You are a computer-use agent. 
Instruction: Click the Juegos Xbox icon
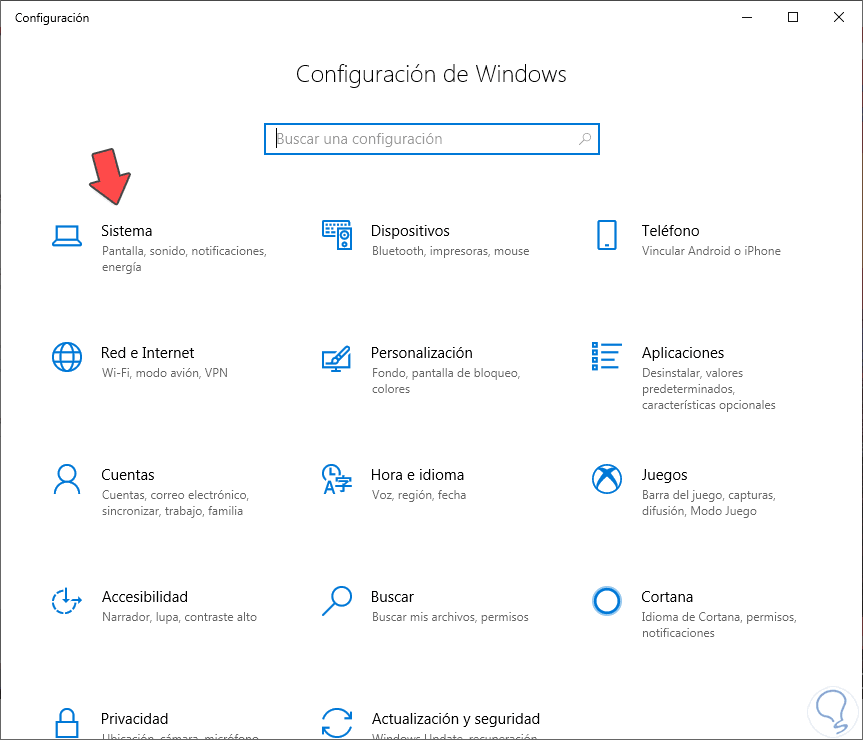[607, 479]
